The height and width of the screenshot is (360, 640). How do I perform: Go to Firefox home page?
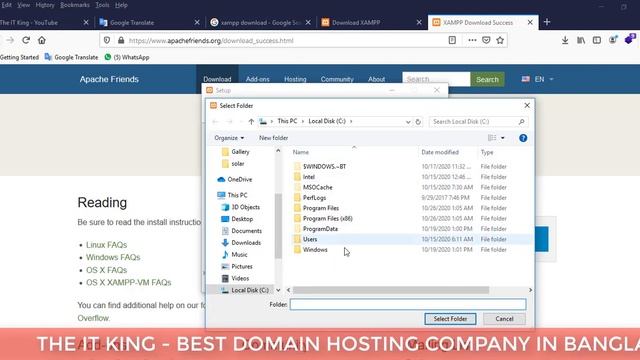42,40
